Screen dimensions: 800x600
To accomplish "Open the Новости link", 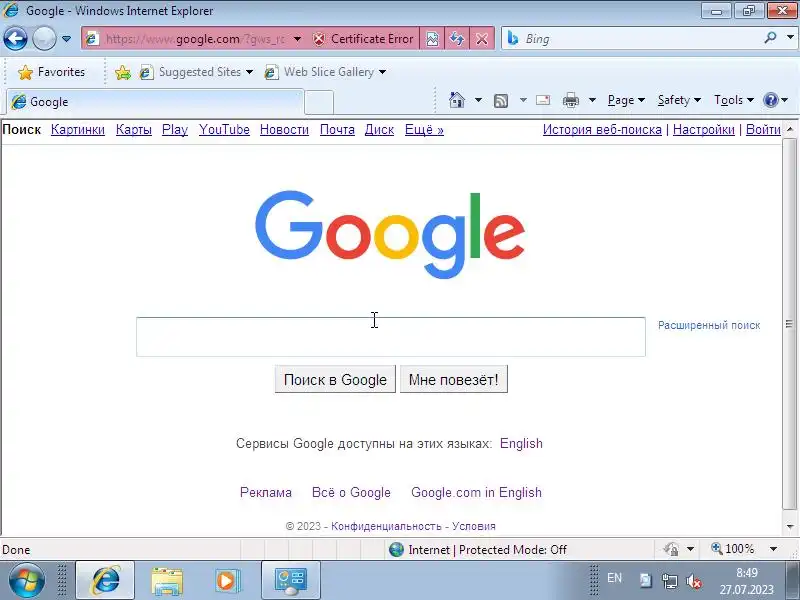I will [x=284, y=130].
